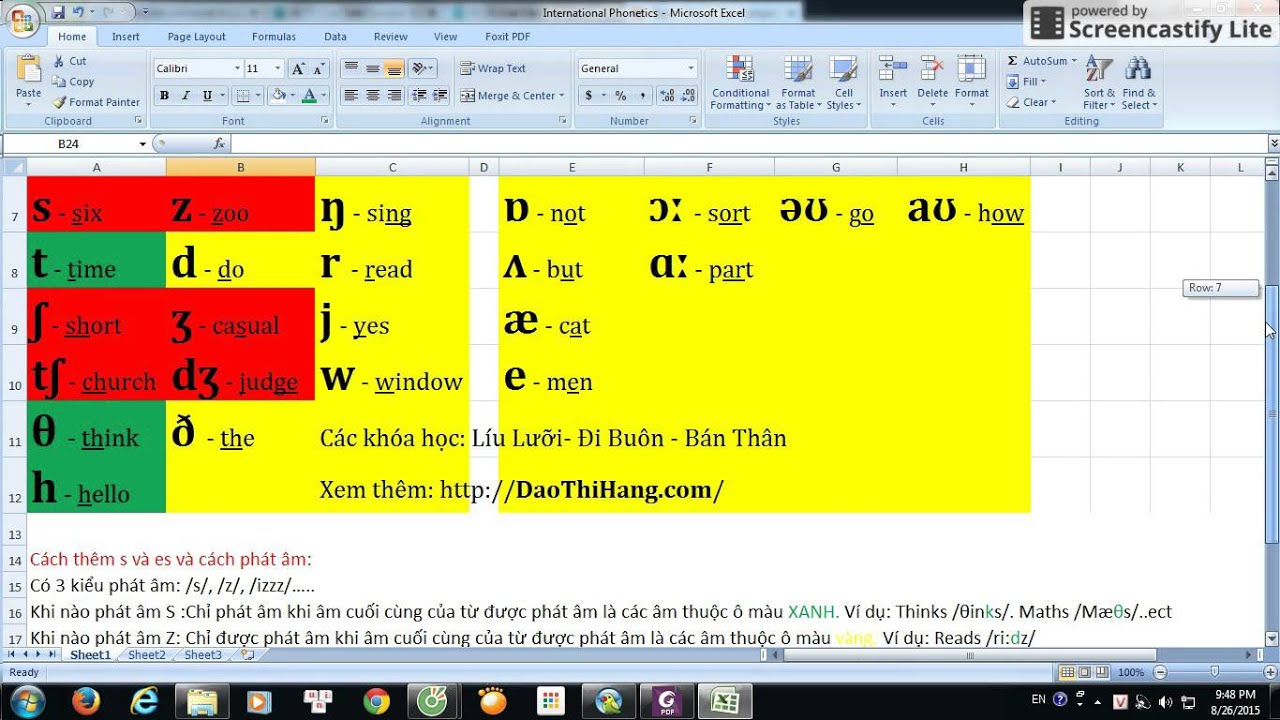This screenshot has width=1280, height=720.
Task: Open Font dialog launcher
Action: tap(324, 121)
